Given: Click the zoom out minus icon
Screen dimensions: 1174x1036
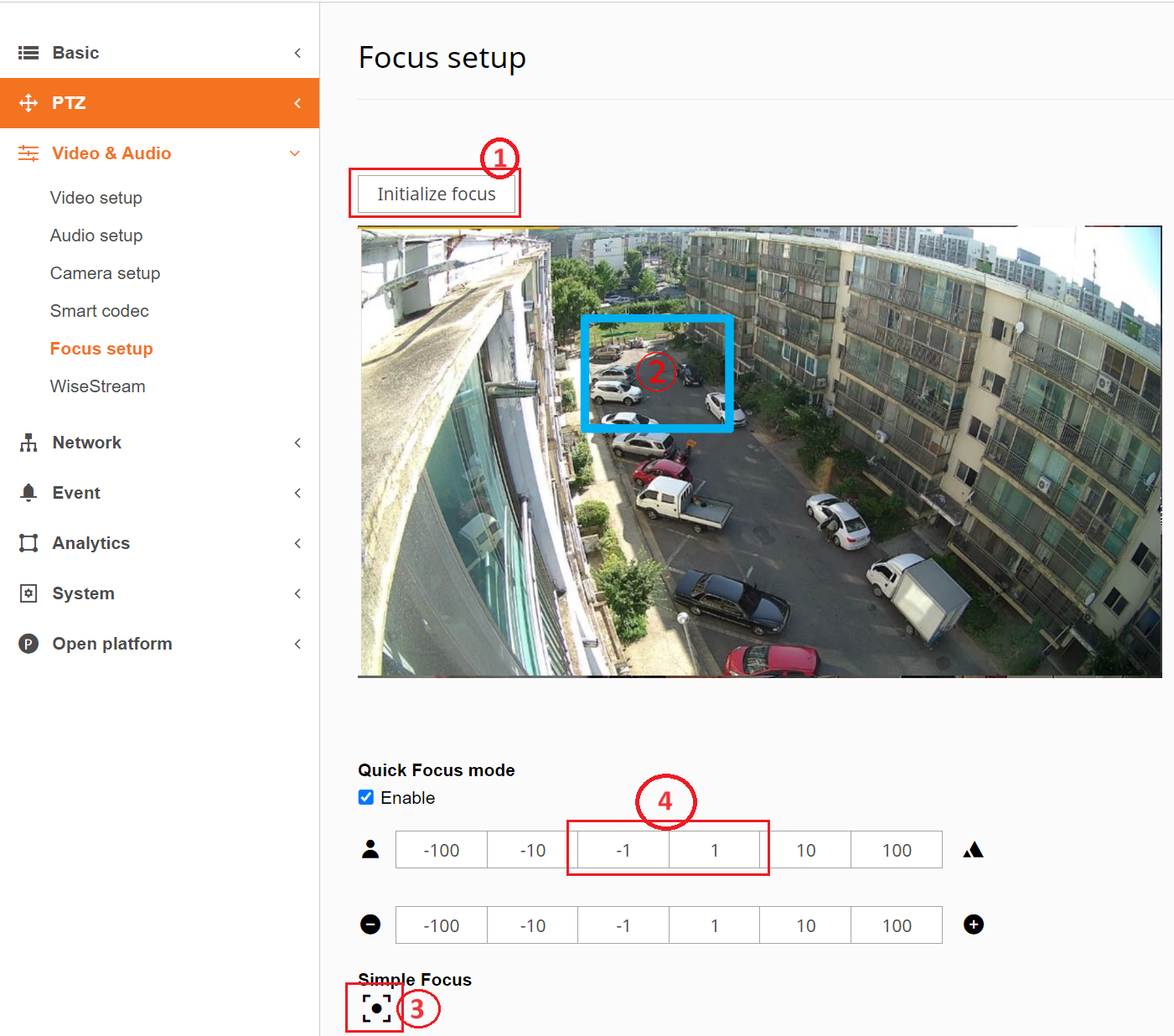Looking at the screenshot, I should (x=370, y=925).
